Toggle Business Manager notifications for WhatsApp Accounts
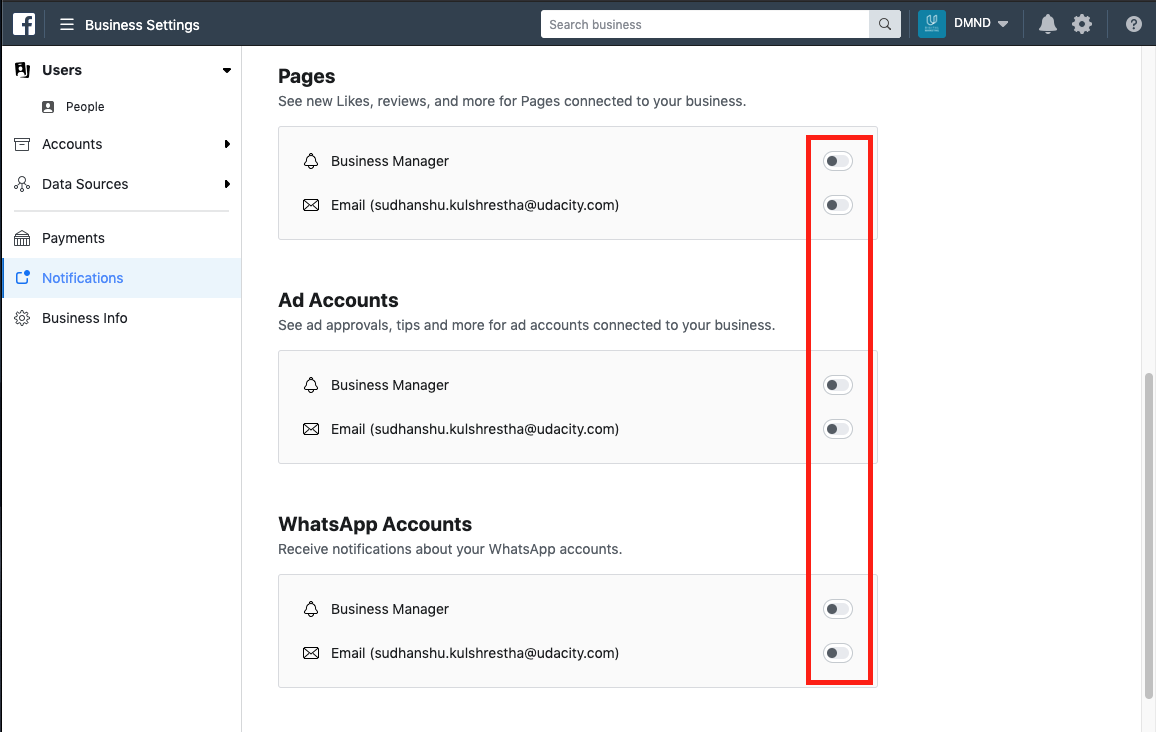This screenshot has height=732, width=1156. click(x=837, y=608)
